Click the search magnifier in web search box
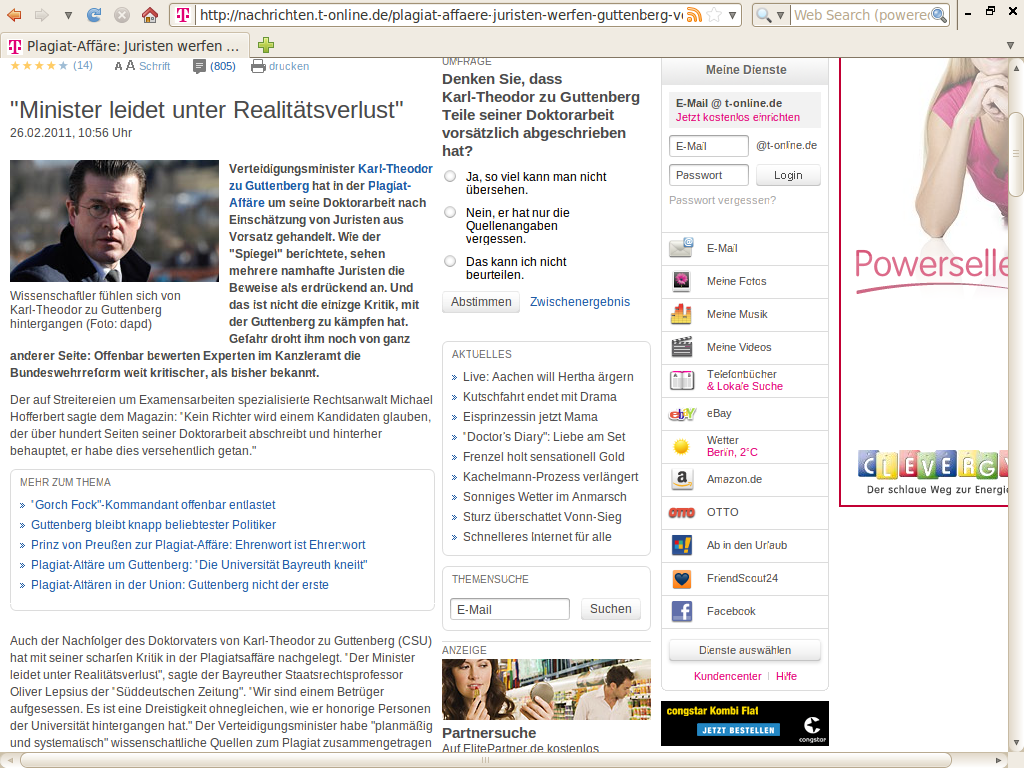The image size is (1024, 768). [x=939, y=14]
